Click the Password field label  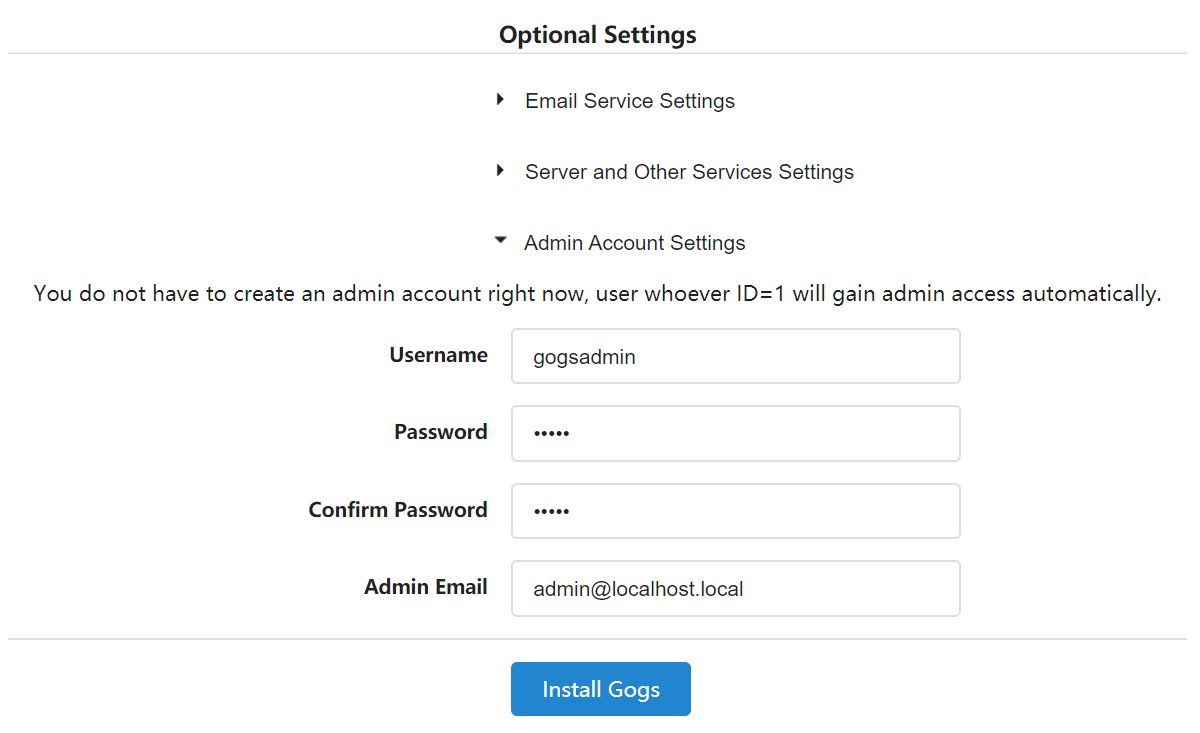tap(440, 432)
